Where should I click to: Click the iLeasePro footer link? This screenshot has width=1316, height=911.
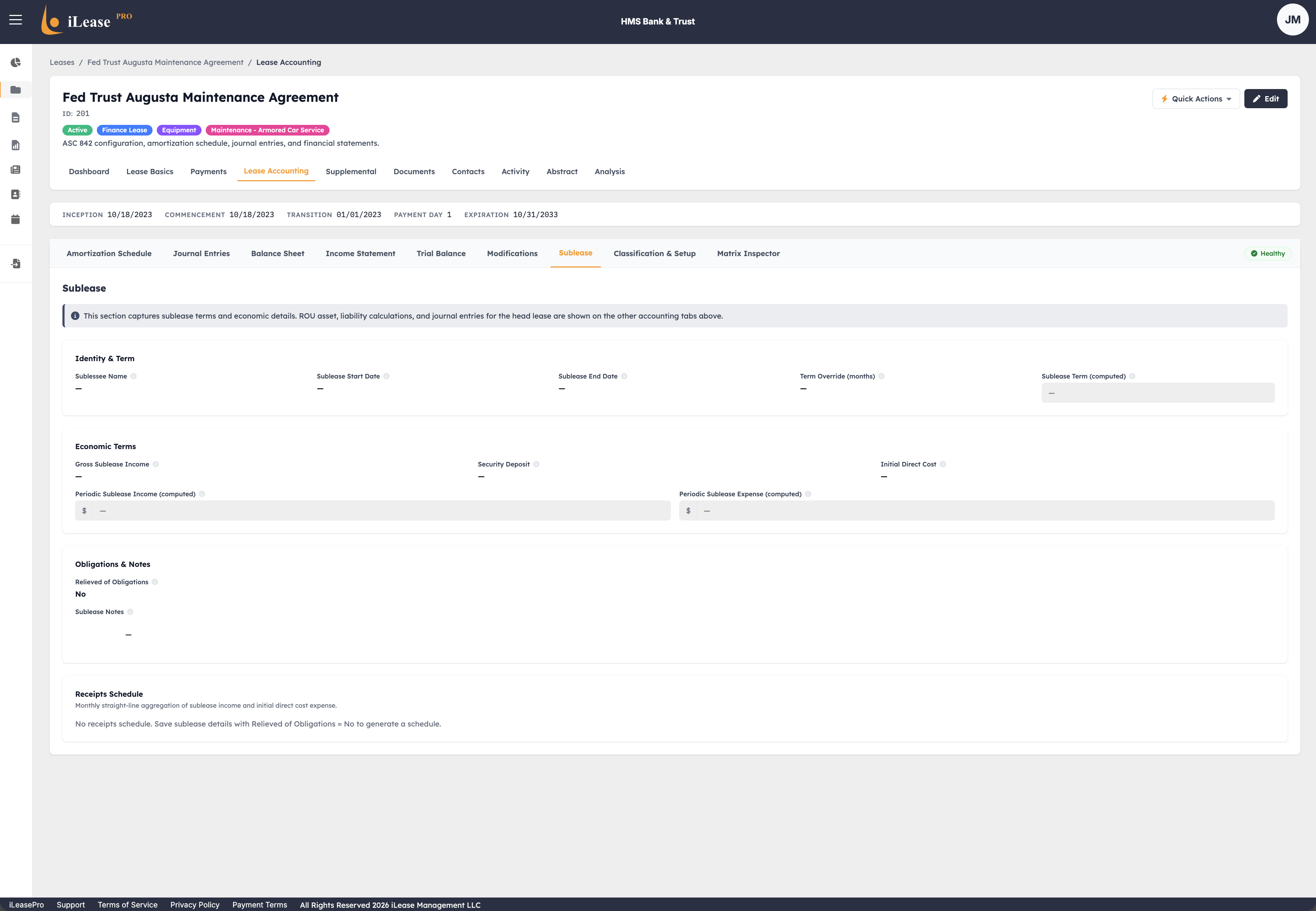point(26,905)
